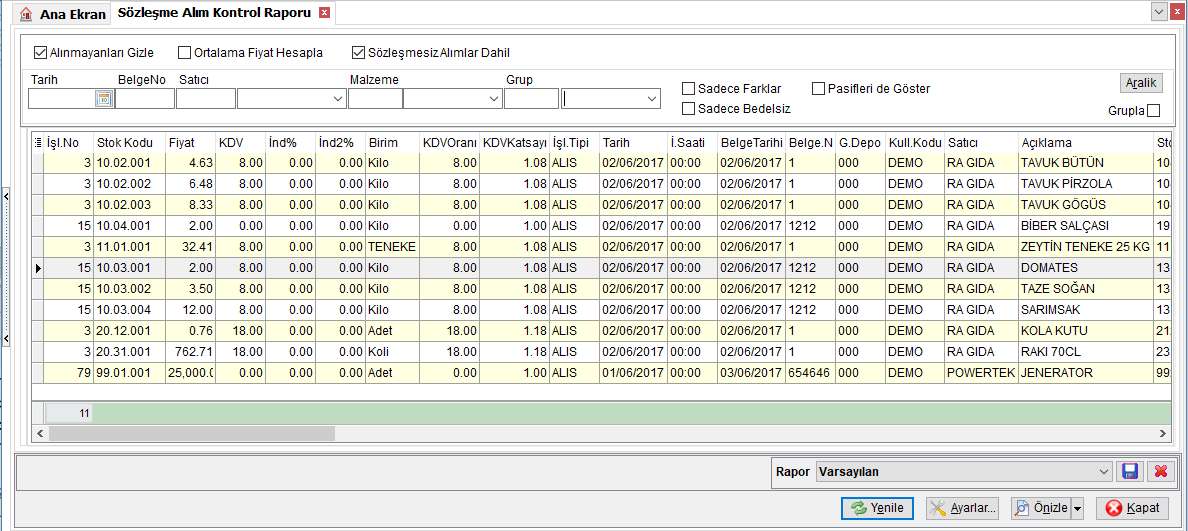Check the Sadece Bedelsiz option

tap(688, 108)
